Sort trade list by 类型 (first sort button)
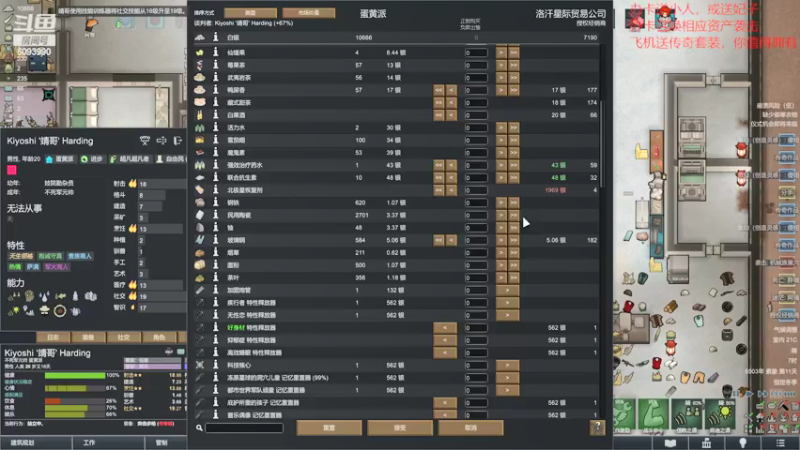 point(251,13)
